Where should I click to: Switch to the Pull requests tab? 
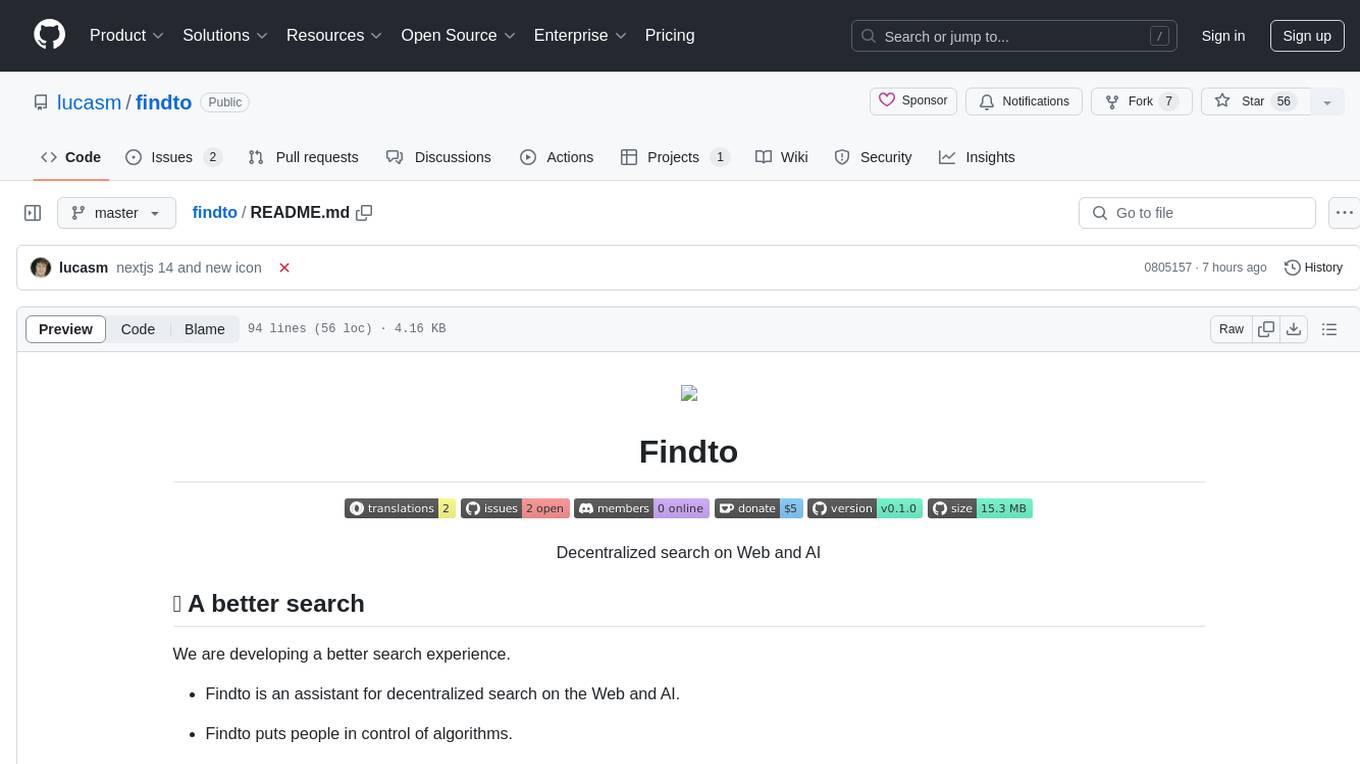pos(303,157)
